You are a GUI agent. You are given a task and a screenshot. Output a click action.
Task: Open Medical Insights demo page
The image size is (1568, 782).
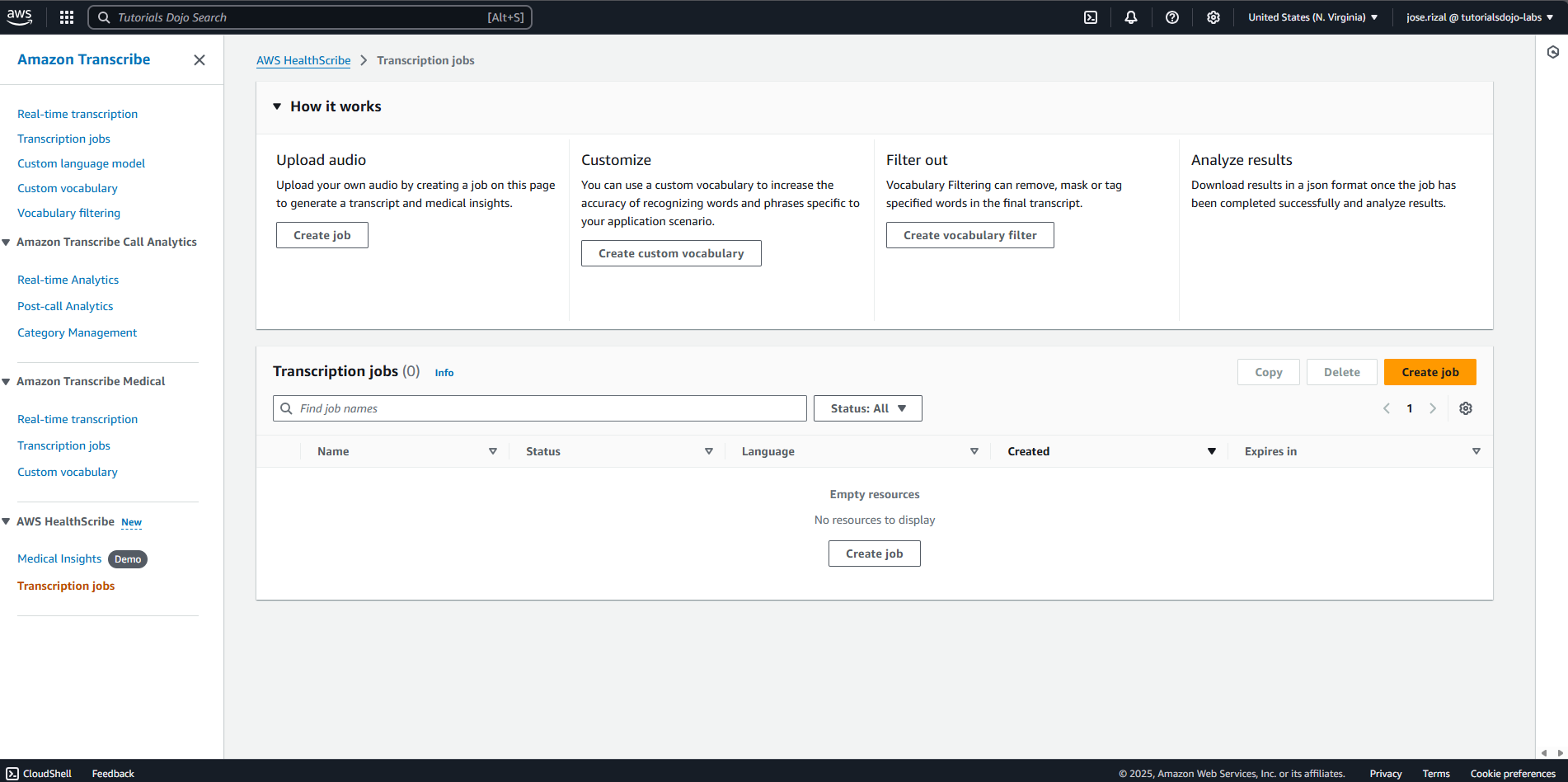pyautogui.click(x=59, y=558)
